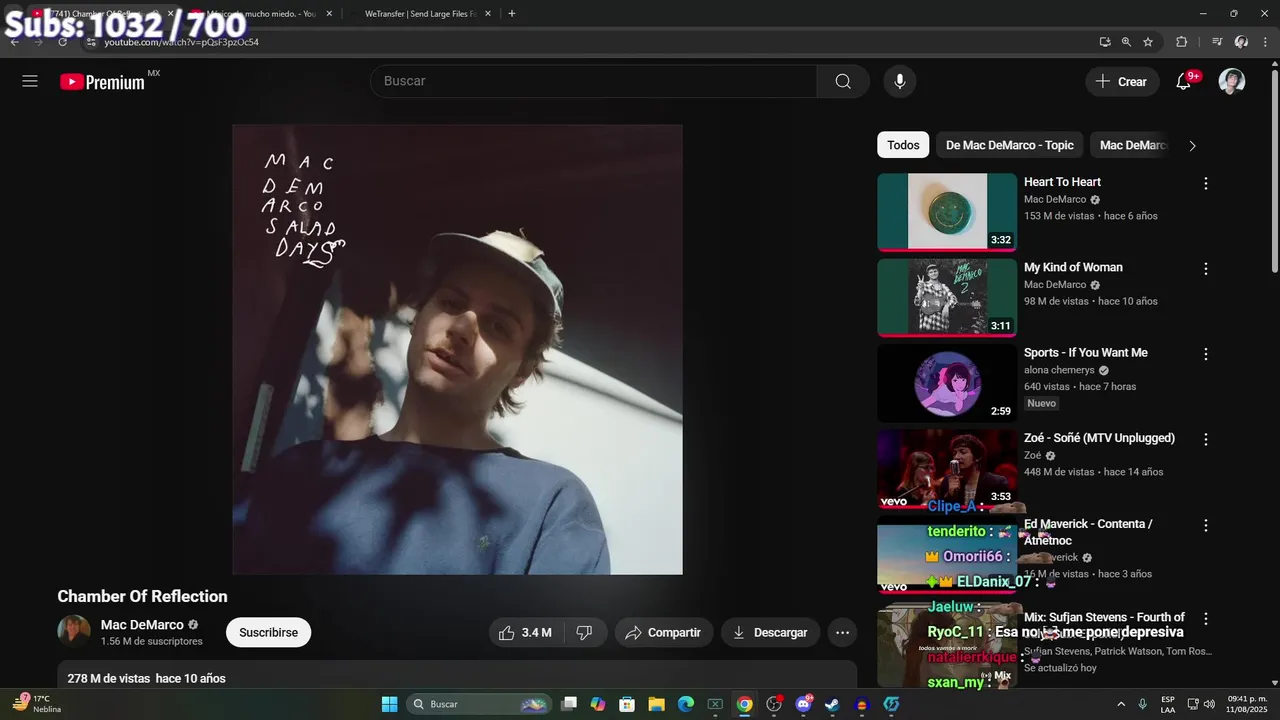1280x720 pixels.
Task: Close the WeTransfer tab
Action: (x=490, y=14)
